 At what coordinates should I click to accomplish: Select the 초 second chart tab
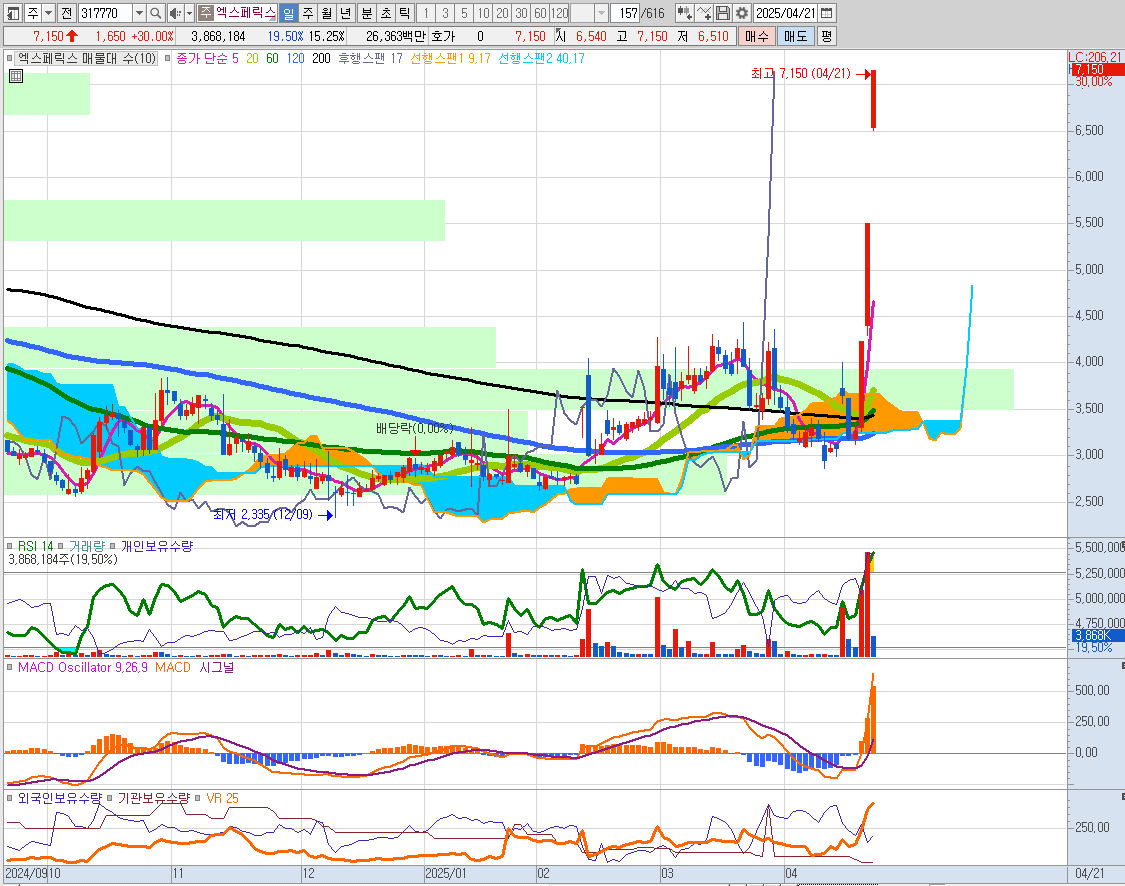click(x=386, y=13)
